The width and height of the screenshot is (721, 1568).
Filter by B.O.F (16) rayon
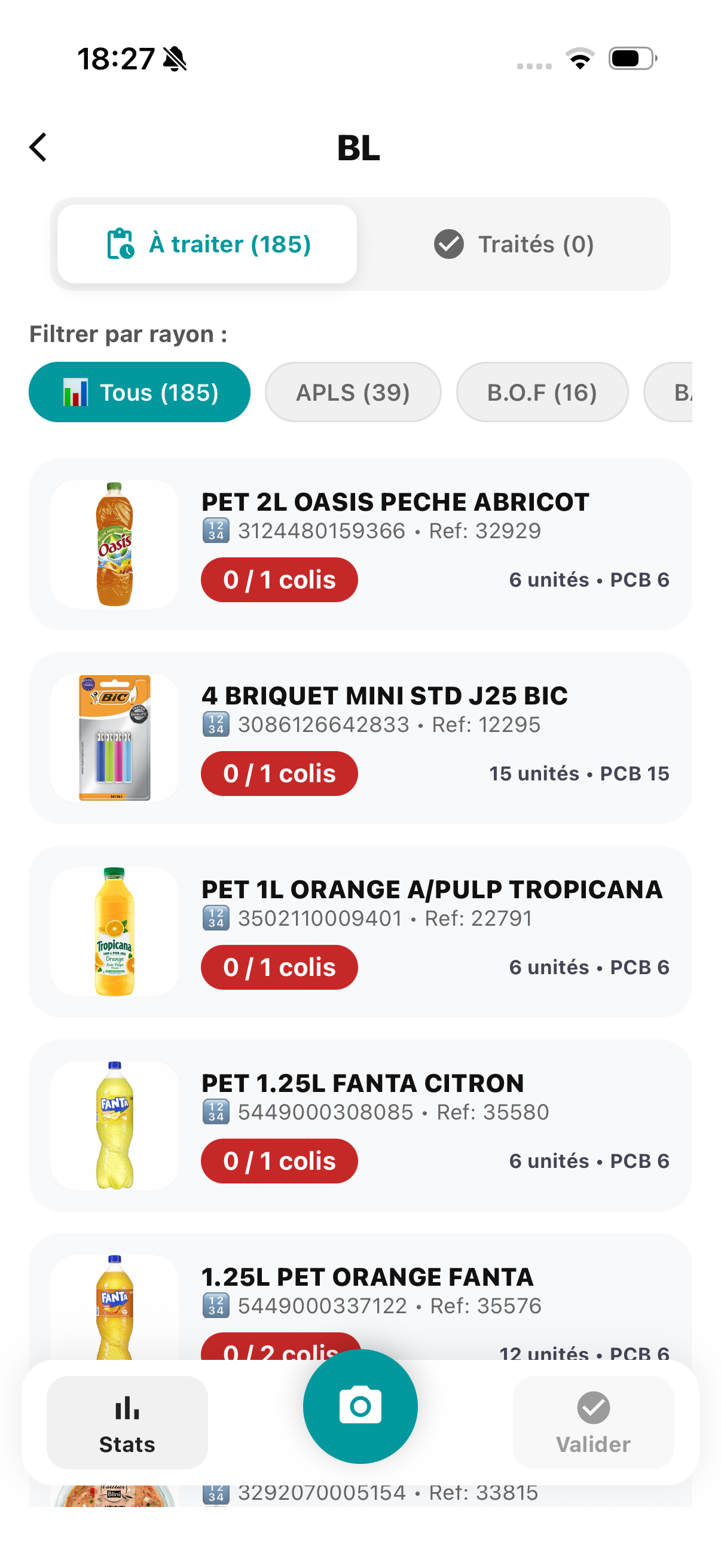tap(542, 392)
